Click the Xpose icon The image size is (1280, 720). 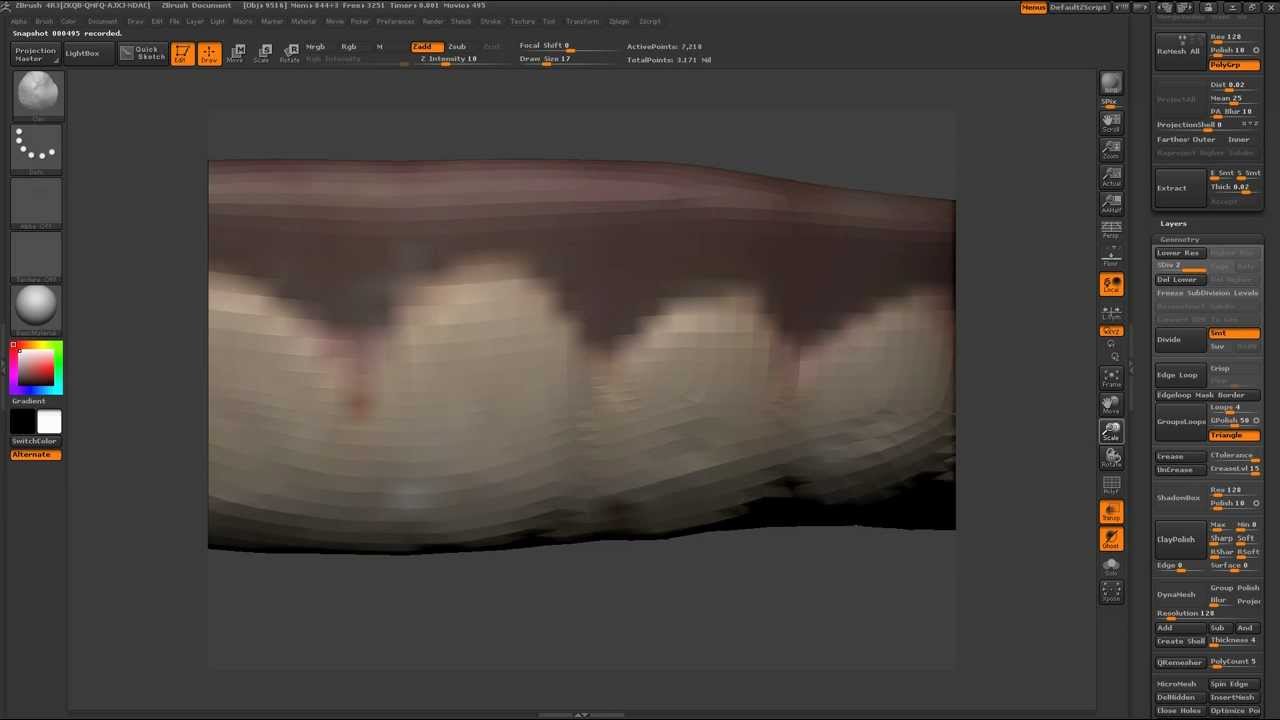[x=1111, y=593]
